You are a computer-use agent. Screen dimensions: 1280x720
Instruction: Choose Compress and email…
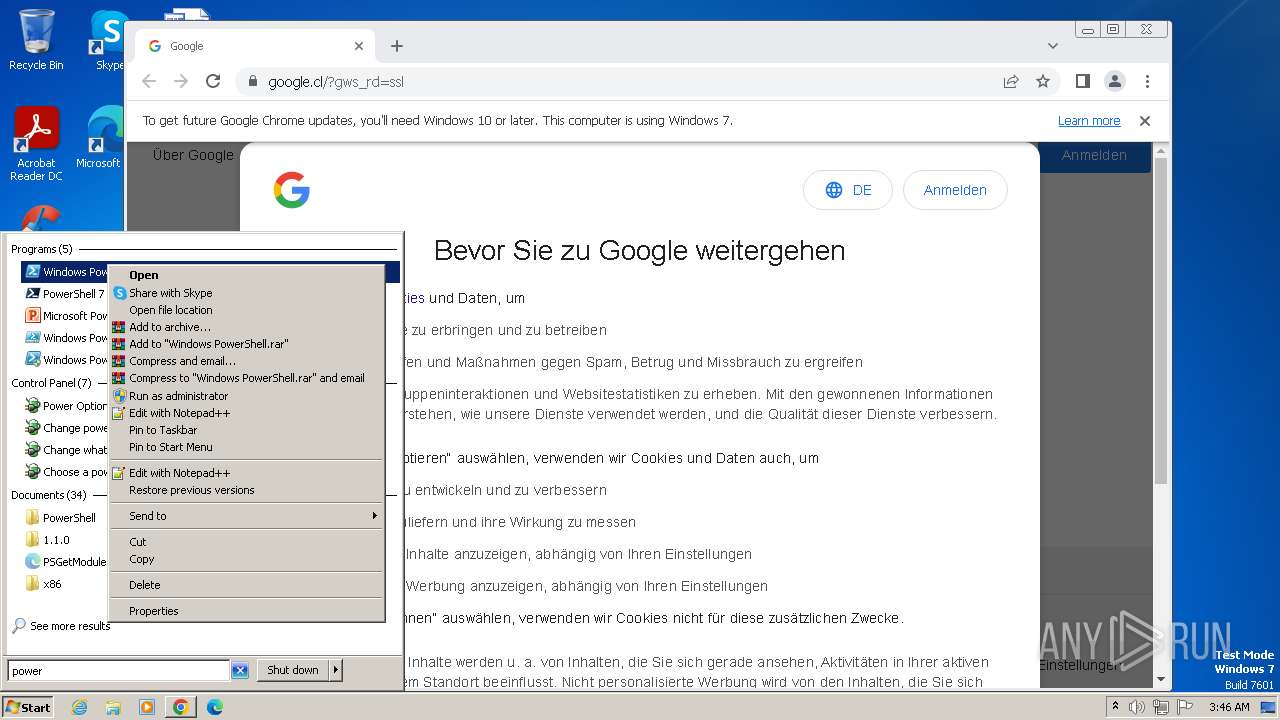point(246,361)
